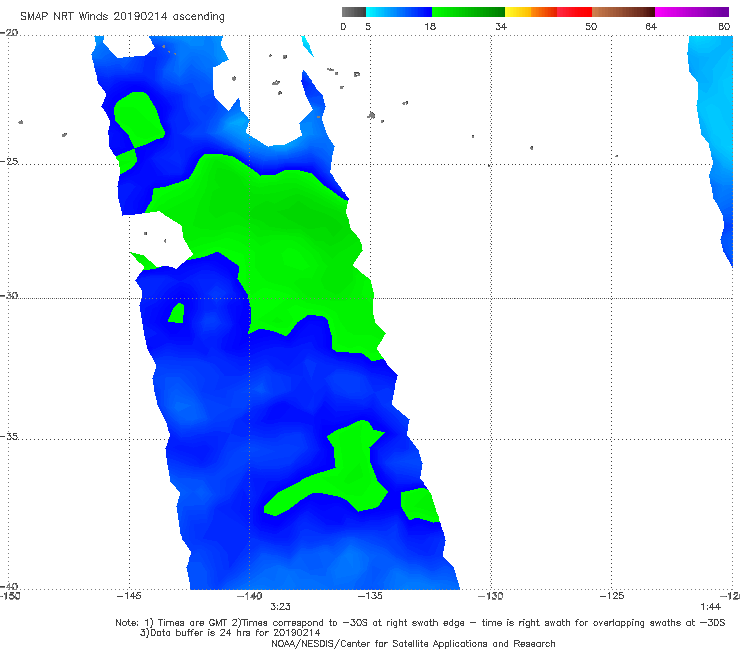The height and width of the screenshot is (650, 740).
Task: Click the color bar label '18'
Action: 430,26
